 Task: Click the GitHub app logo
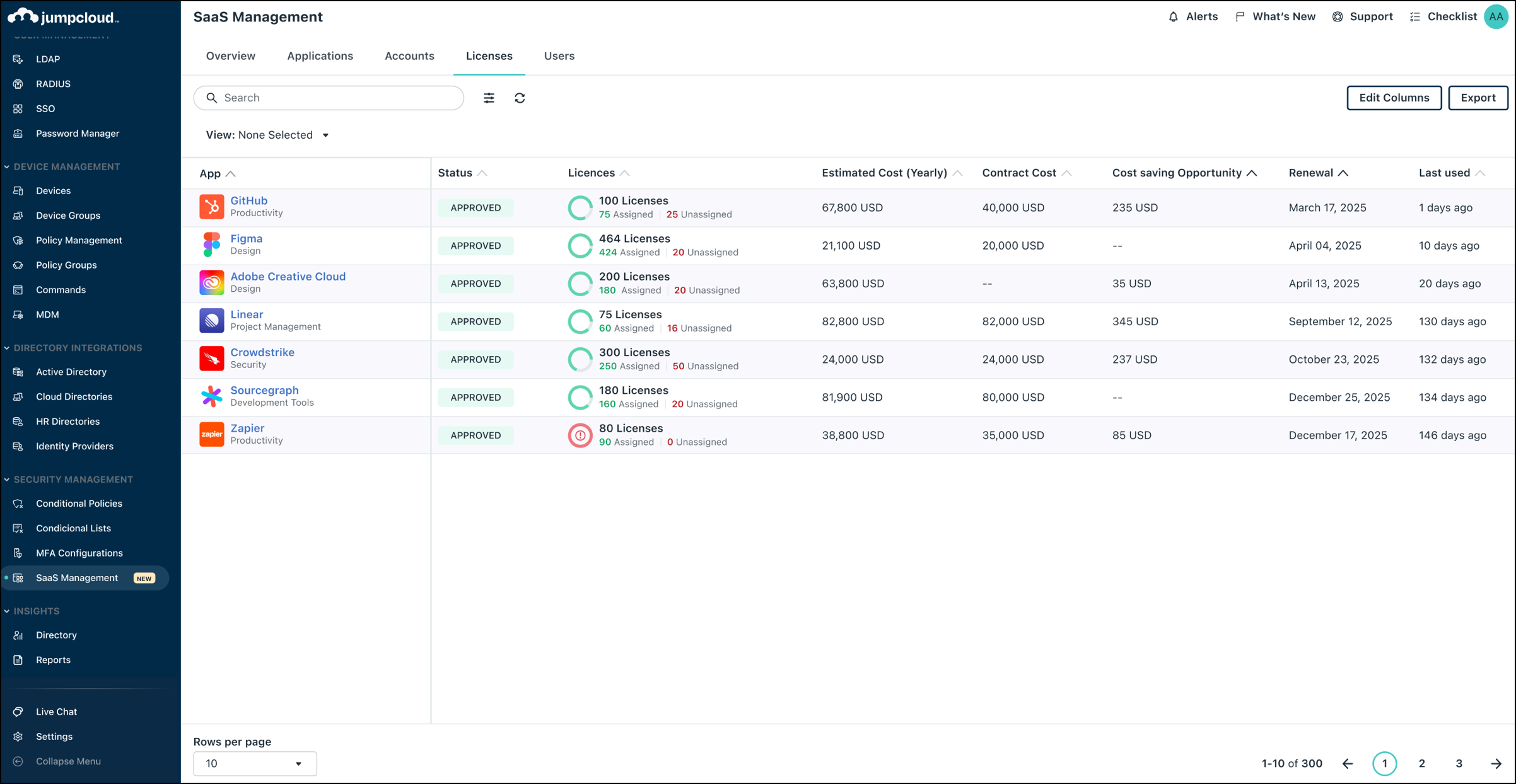212,207
